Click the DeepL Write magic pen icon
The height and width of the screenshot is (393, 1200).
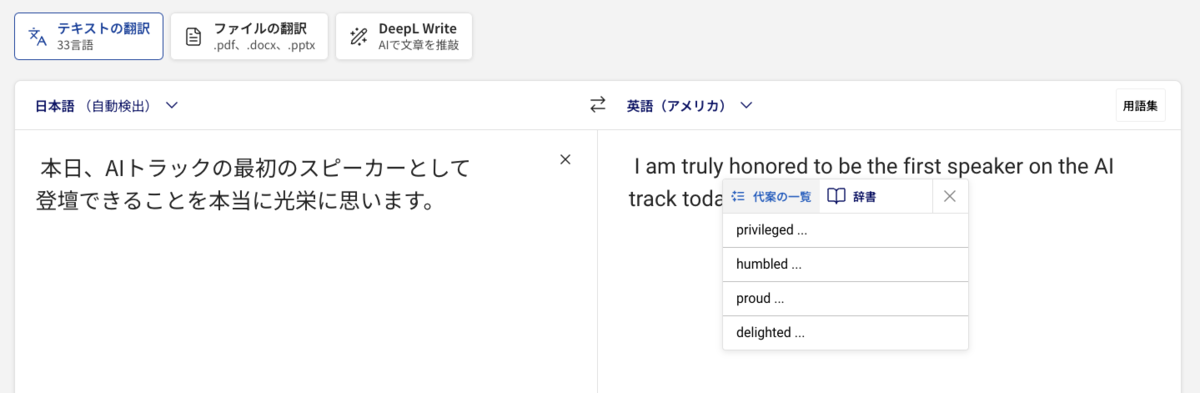point(358,37)
